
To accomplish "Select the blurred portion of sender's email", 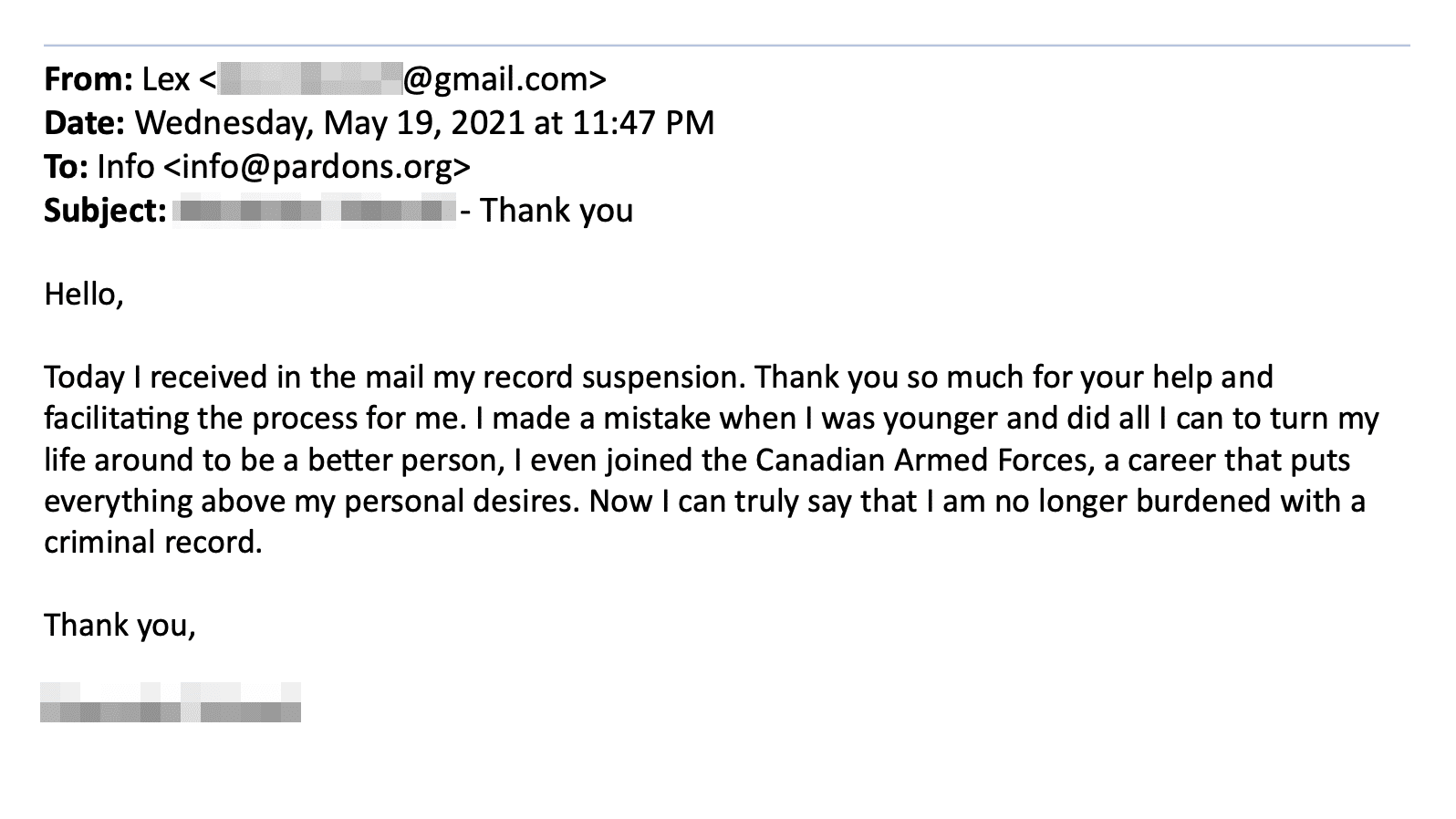I will (x=310, y=79).
